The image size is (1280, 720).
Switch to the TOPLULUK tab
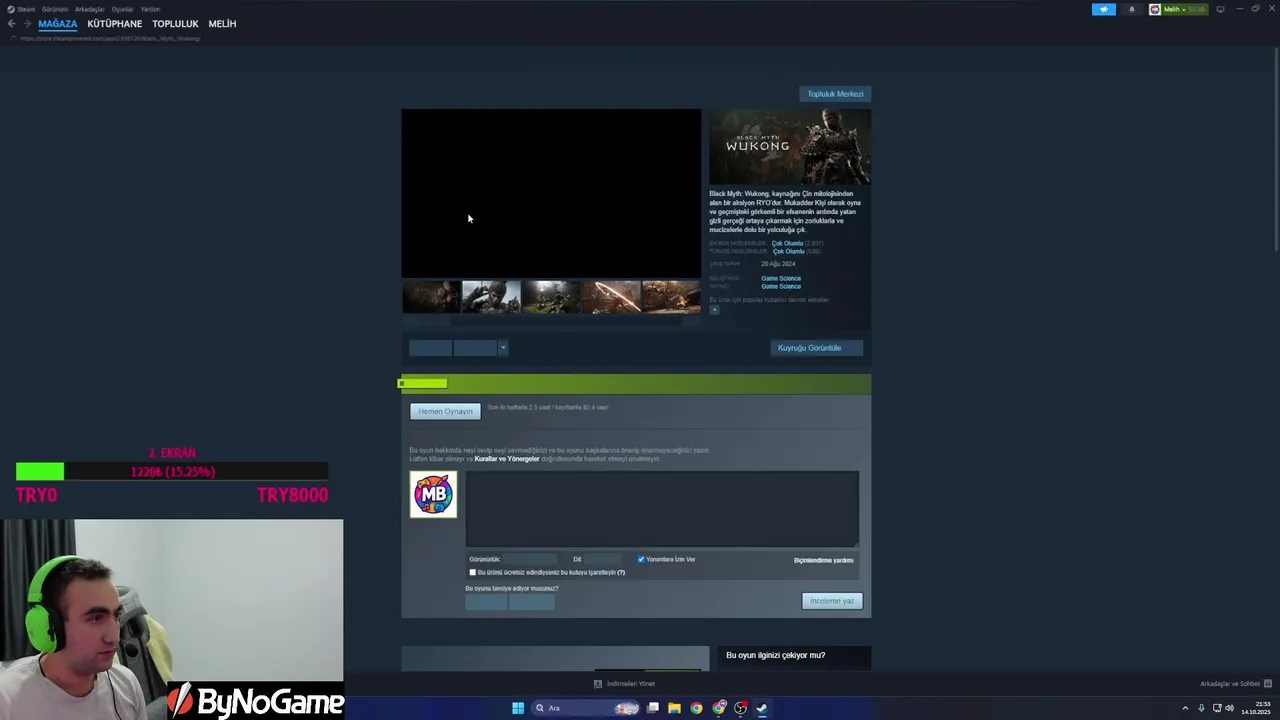[x=175, y=24]
